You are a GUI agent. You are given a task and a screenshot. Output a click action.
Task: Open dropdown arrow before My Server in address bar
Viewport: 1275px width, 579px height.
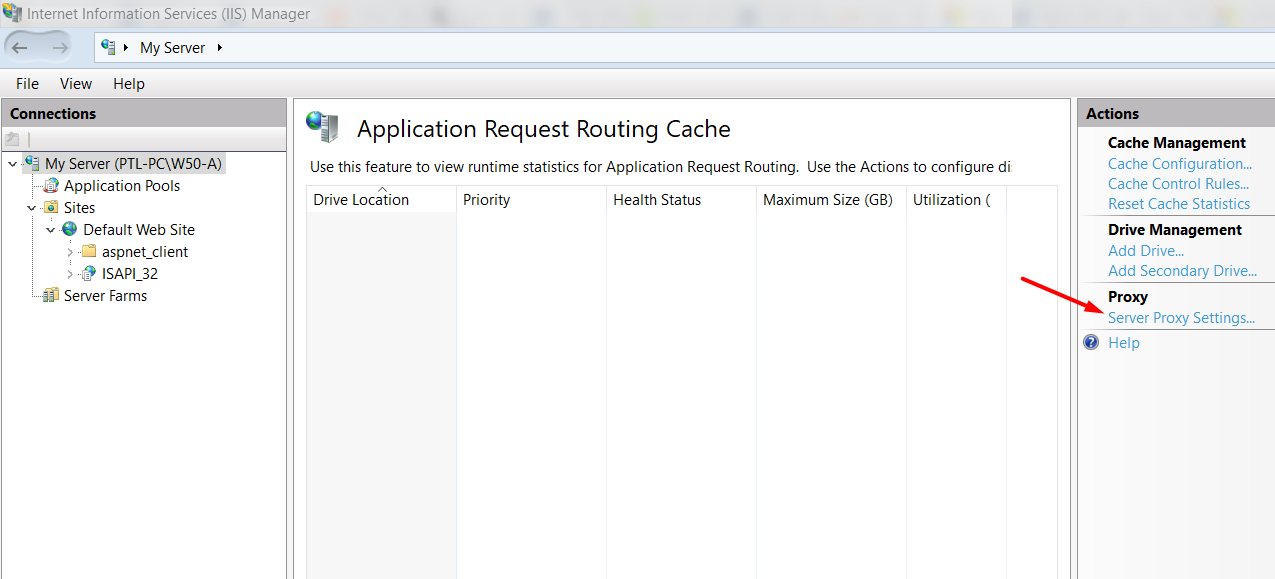(126, 47)
